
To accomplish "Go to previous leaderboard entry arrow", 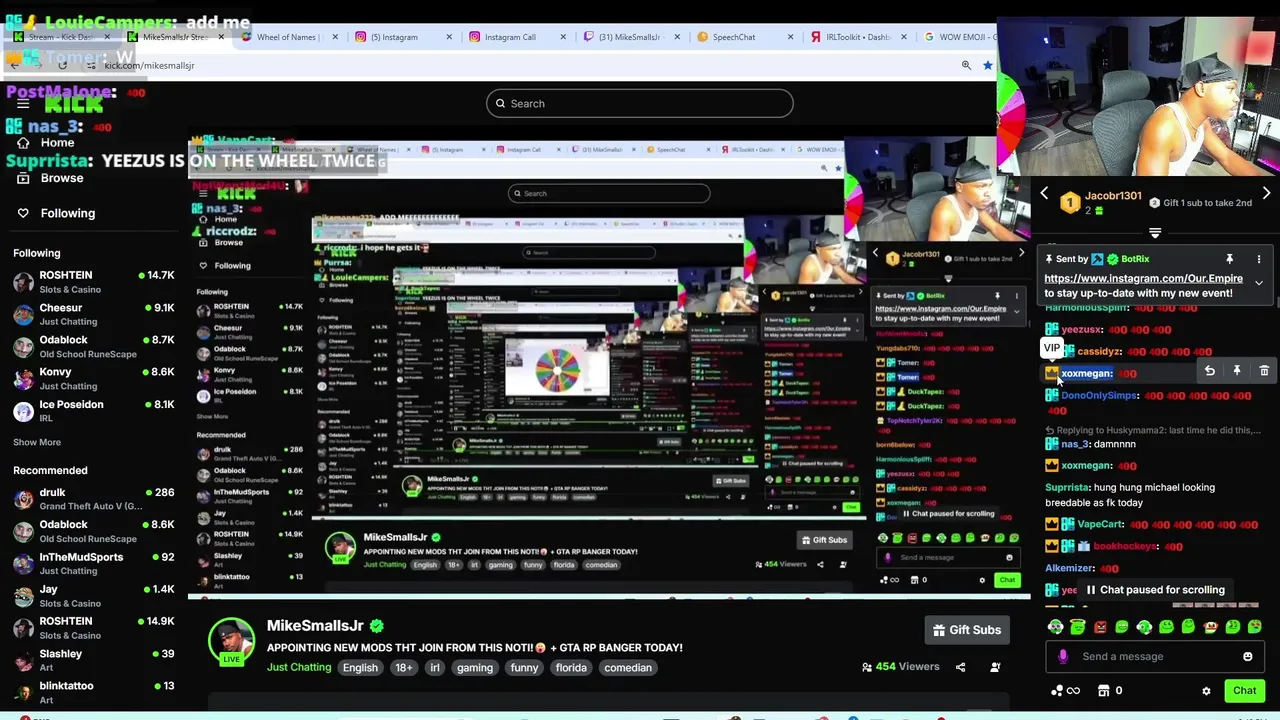I will coord(1044,194).
